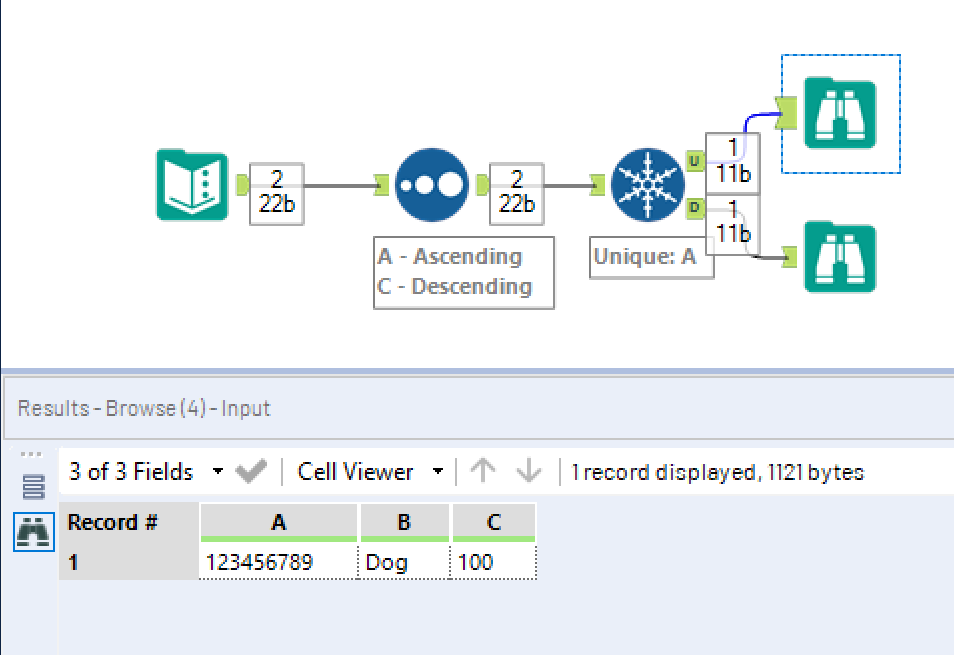Select the lower Browse tool binoculars
The height and width of the screenshot is (655, 954).
pos(840,257)
